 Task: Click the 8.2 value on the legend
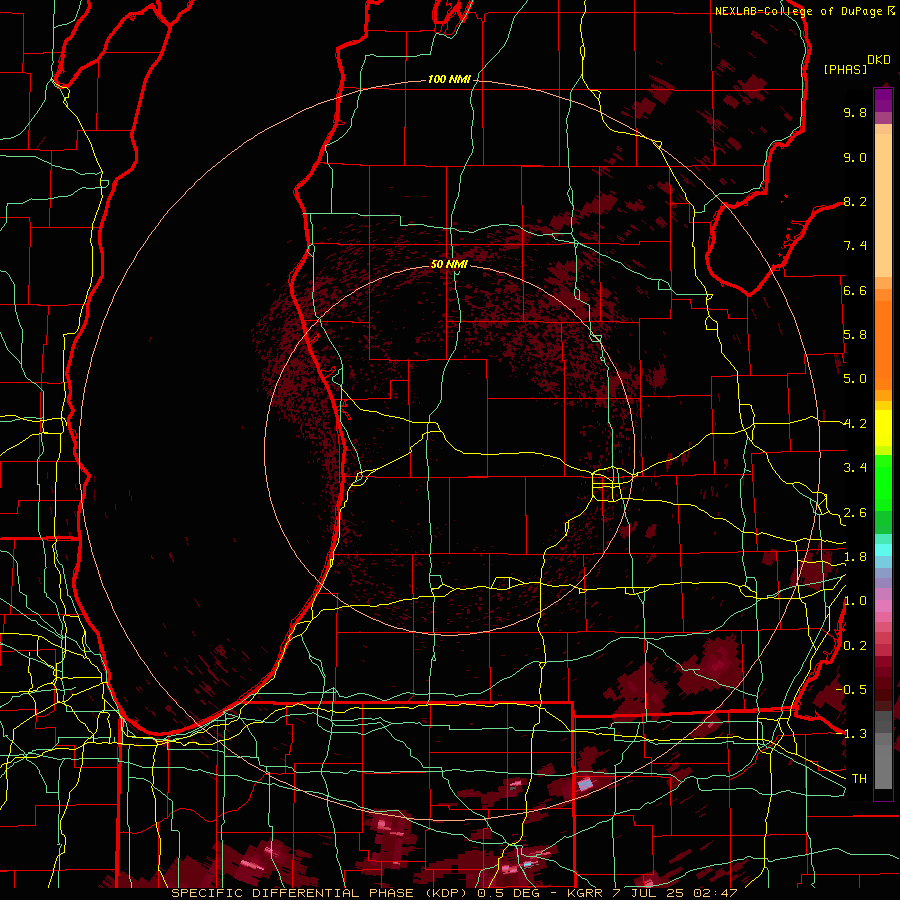click(855, 201)
